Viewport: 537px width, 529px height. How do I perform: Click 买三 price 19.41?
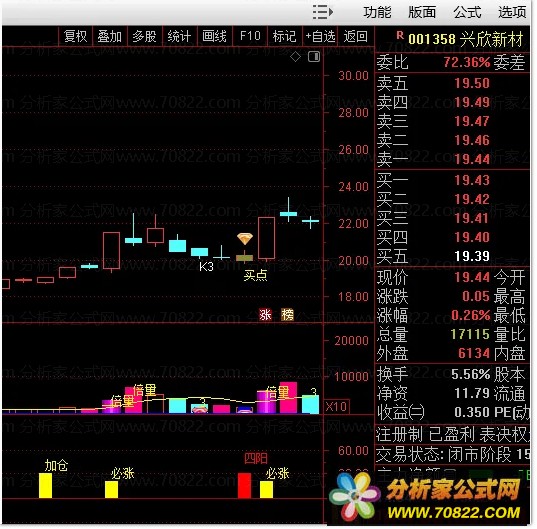[472, 218]
